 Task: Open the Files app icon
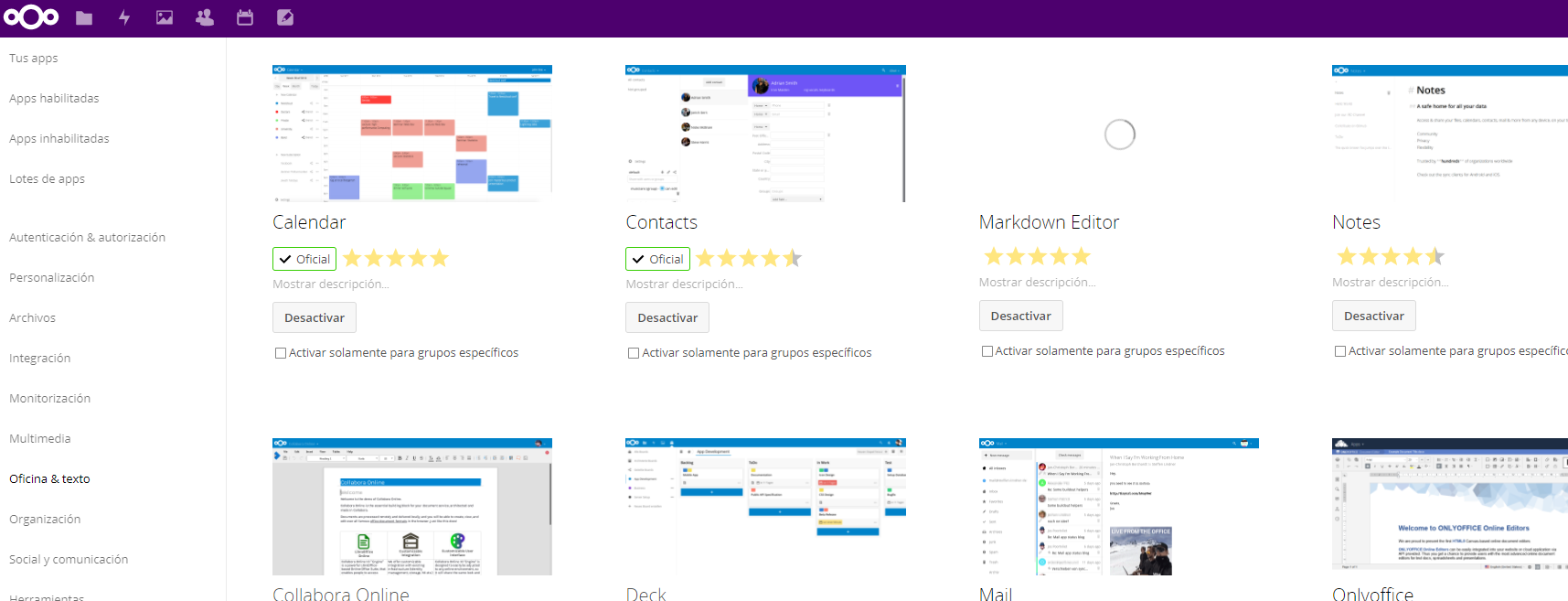click(x=84, y=17)
